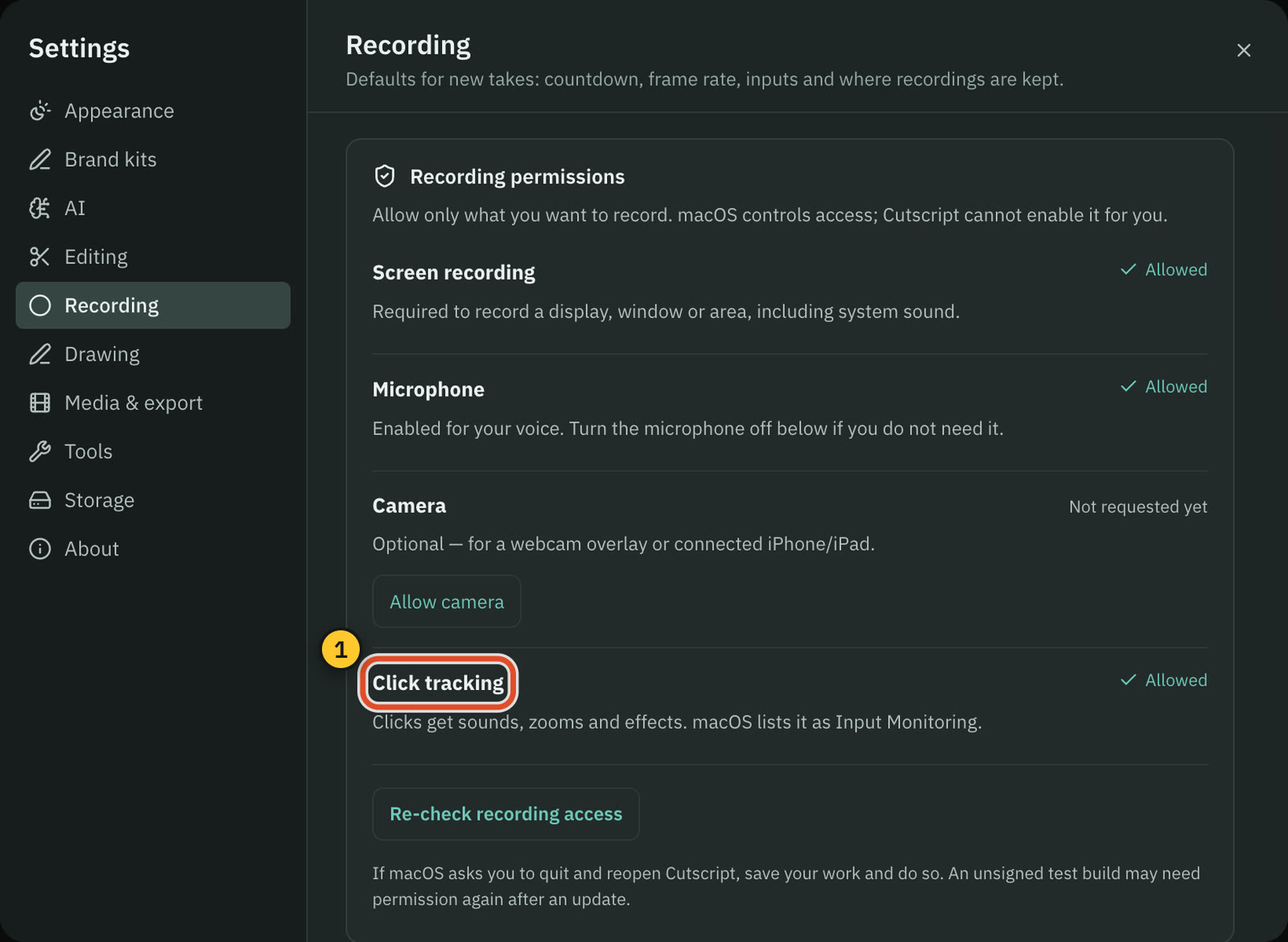This screenshot has height=942, width=1288.
Task: Open the Storage settings label
Action: pyautogui.click(x=99, y=500)
